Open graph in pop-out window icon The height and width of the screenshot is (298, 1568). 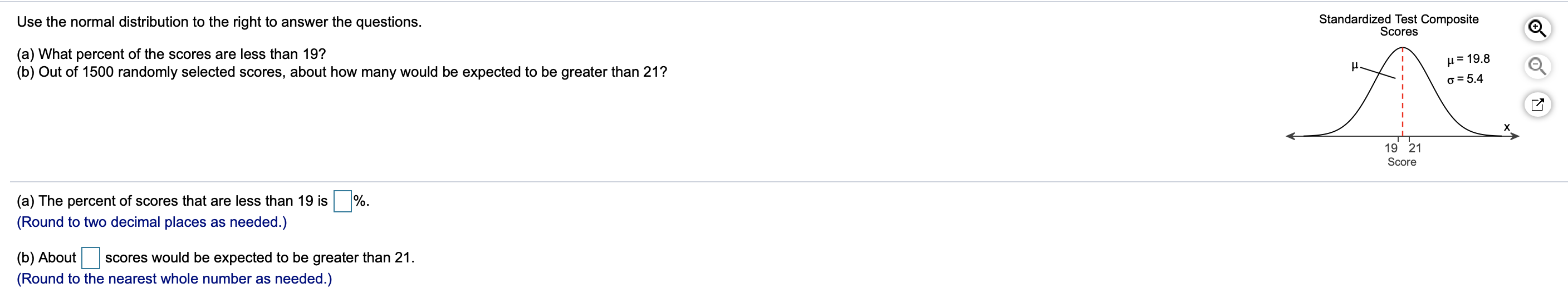pos(1537,105)
